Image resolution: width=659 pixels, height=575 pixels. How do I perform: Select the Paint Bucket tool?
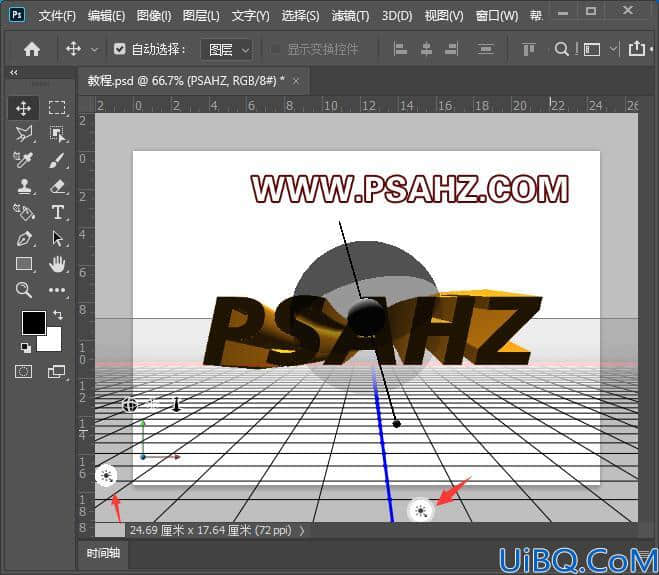(24, 212)
